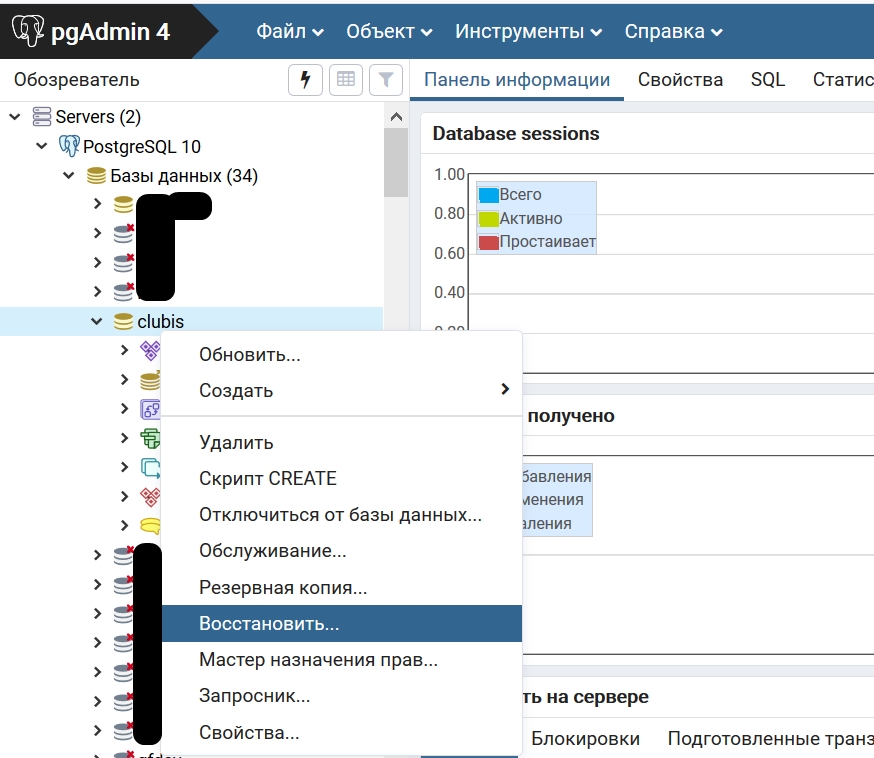874x758 pixels.
Task: Open the Объект menu
Action: 389,32
